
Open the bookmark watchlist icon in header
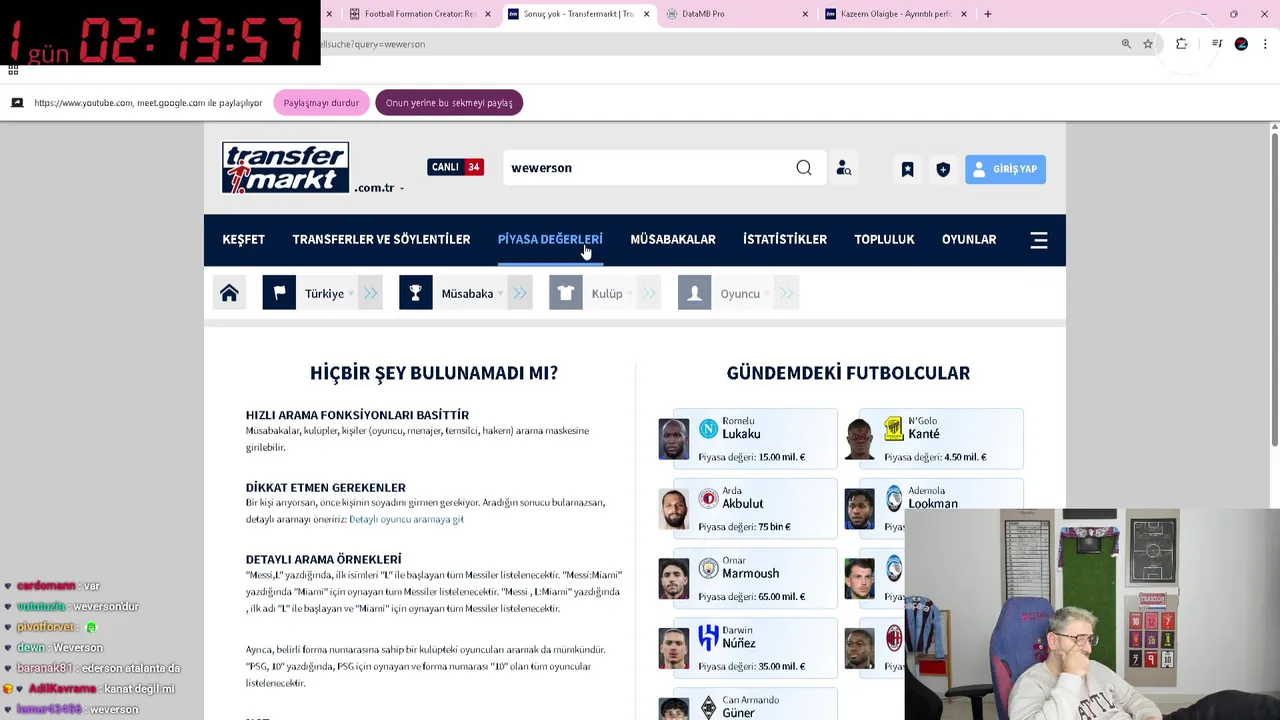(907, 169)
